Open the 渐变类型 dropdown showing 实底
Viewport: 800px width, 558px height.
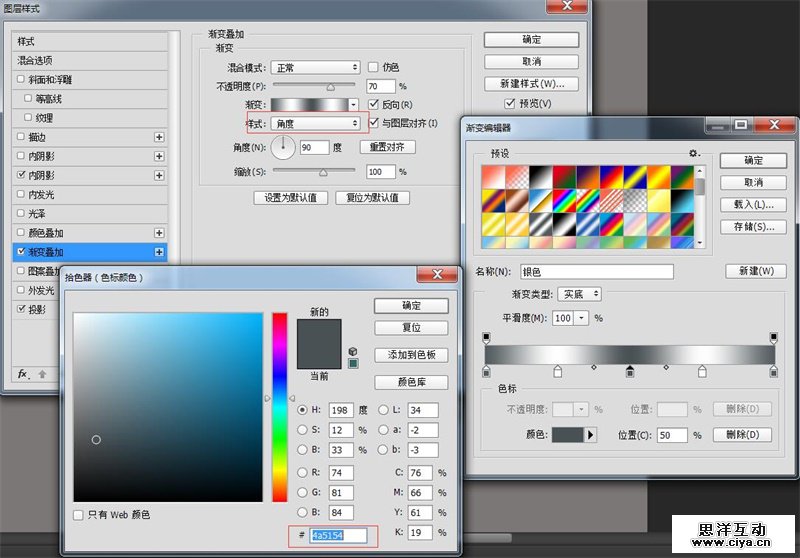(579, 294)
